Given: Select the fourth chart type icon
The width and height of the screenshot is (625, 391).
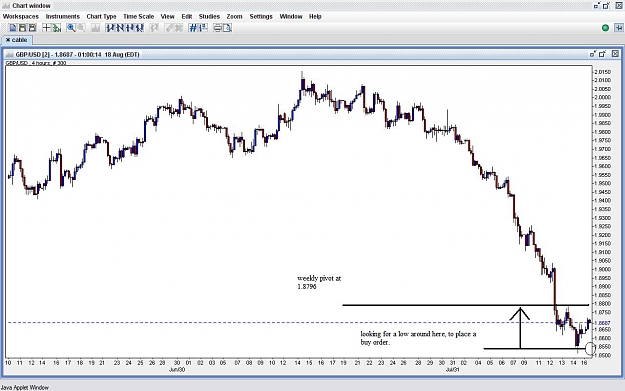Looking at the screenshot, I should 139,28.
